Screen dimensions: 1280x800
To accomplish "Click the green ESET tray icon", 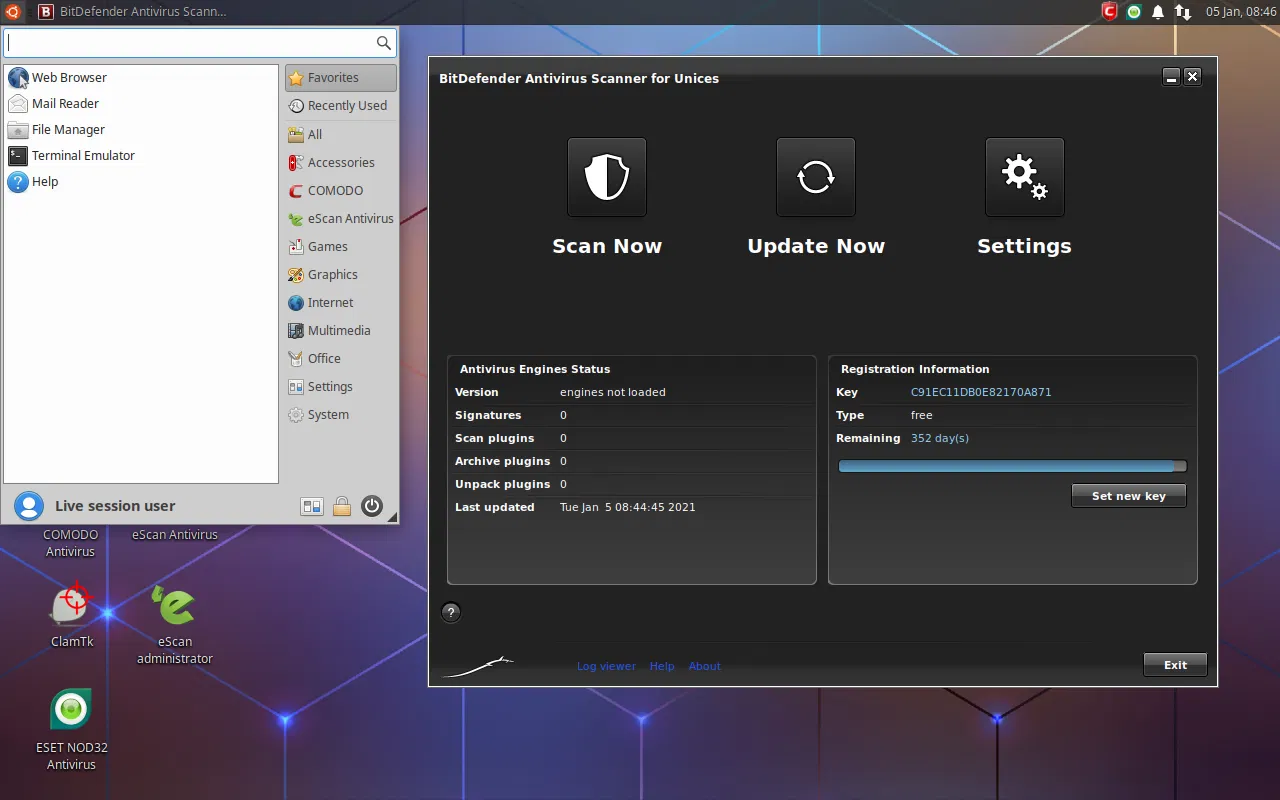I will click(1134, 12).
